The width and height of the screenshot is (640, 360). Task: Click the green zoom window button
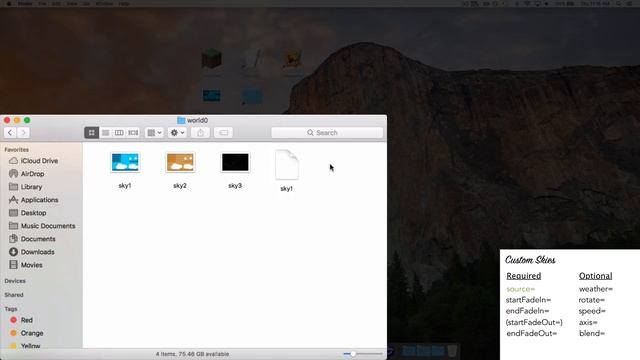(x=27, y=120)
